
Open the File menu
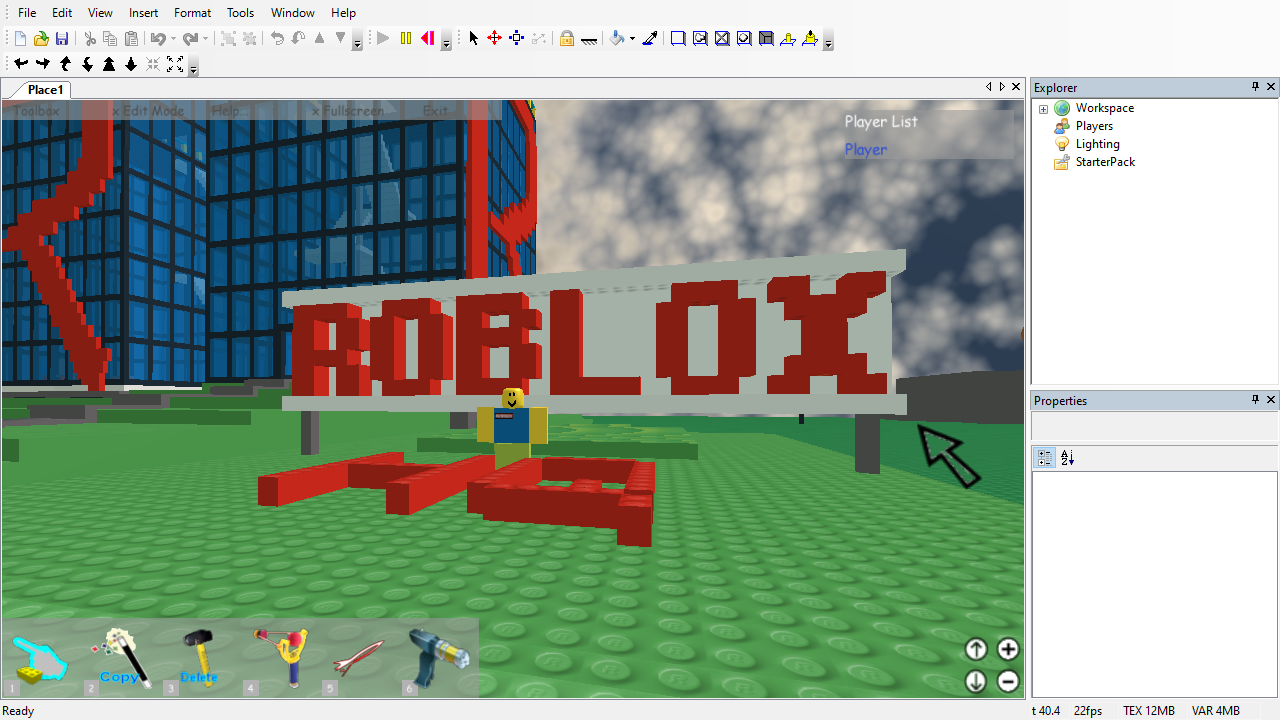pos(27,13)
